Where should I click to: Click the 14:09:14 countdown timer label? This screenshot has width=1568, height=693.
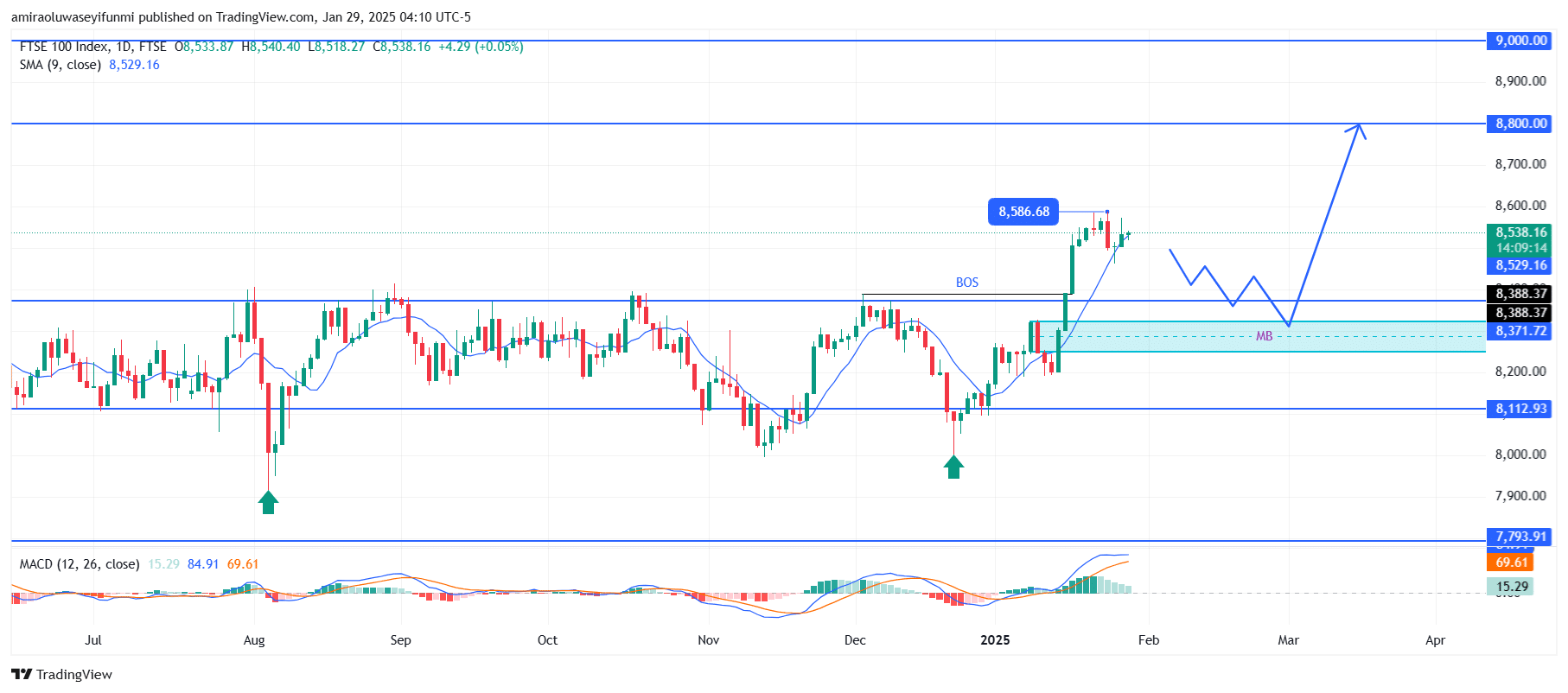click(x=1521, y=248)
